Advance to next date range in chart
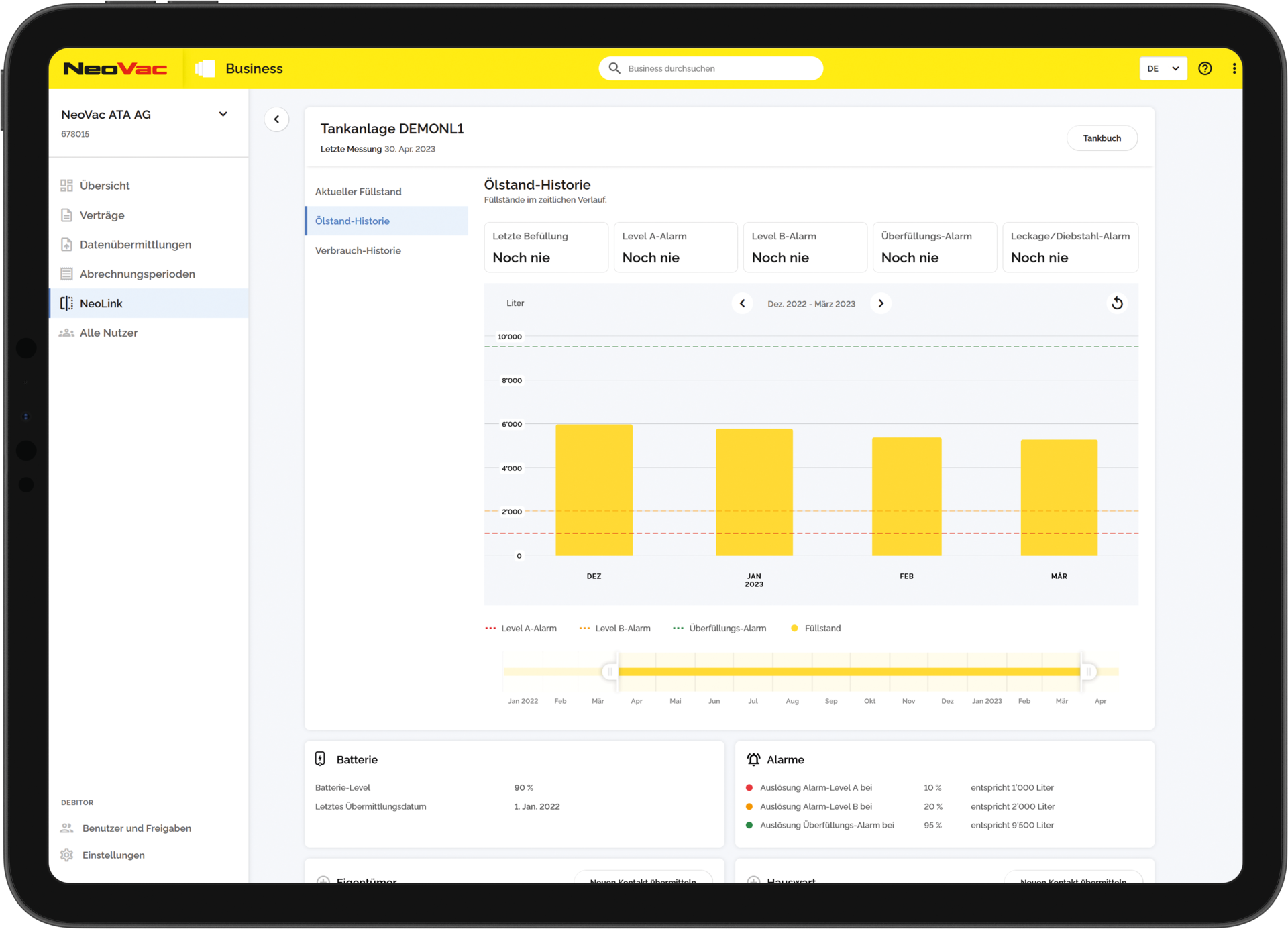The height and width of the screenshot is (929, 1288). click(x=881, y=303)
